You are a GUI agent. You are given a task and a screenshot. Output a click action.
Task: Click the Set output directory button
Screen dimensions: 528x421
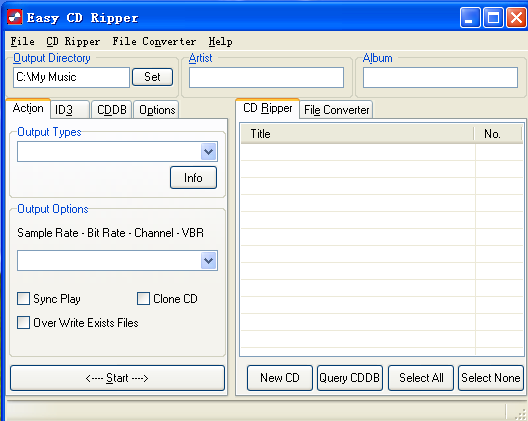tap(152, 77)
